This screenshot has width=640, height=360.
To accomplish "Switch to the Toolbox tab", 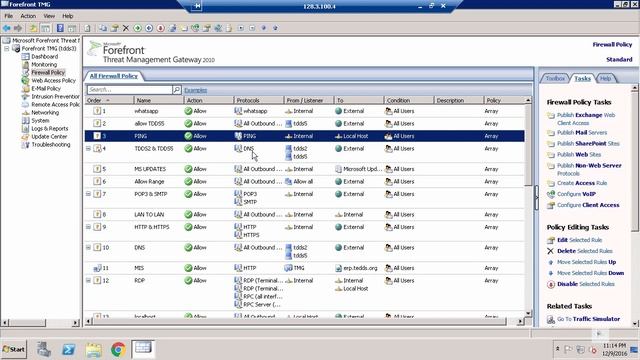I will click(x=555, y=78).
